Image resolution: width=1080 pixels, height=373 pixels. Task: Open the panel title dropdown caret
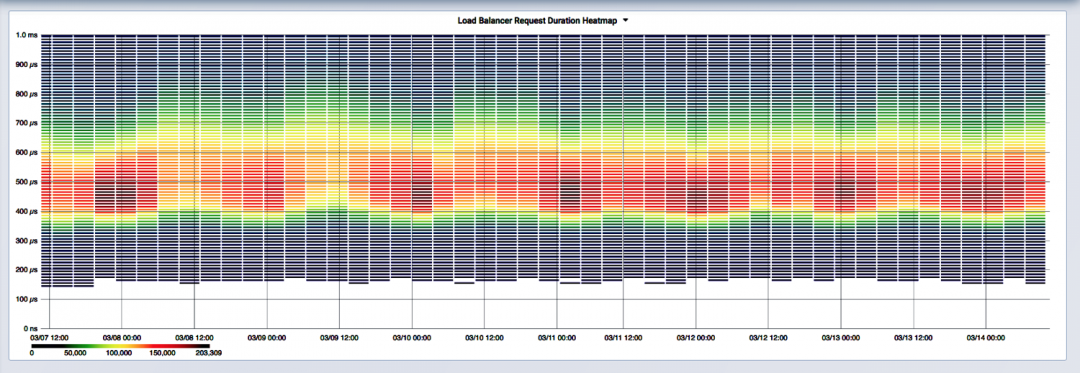click(x=625, y=21)
